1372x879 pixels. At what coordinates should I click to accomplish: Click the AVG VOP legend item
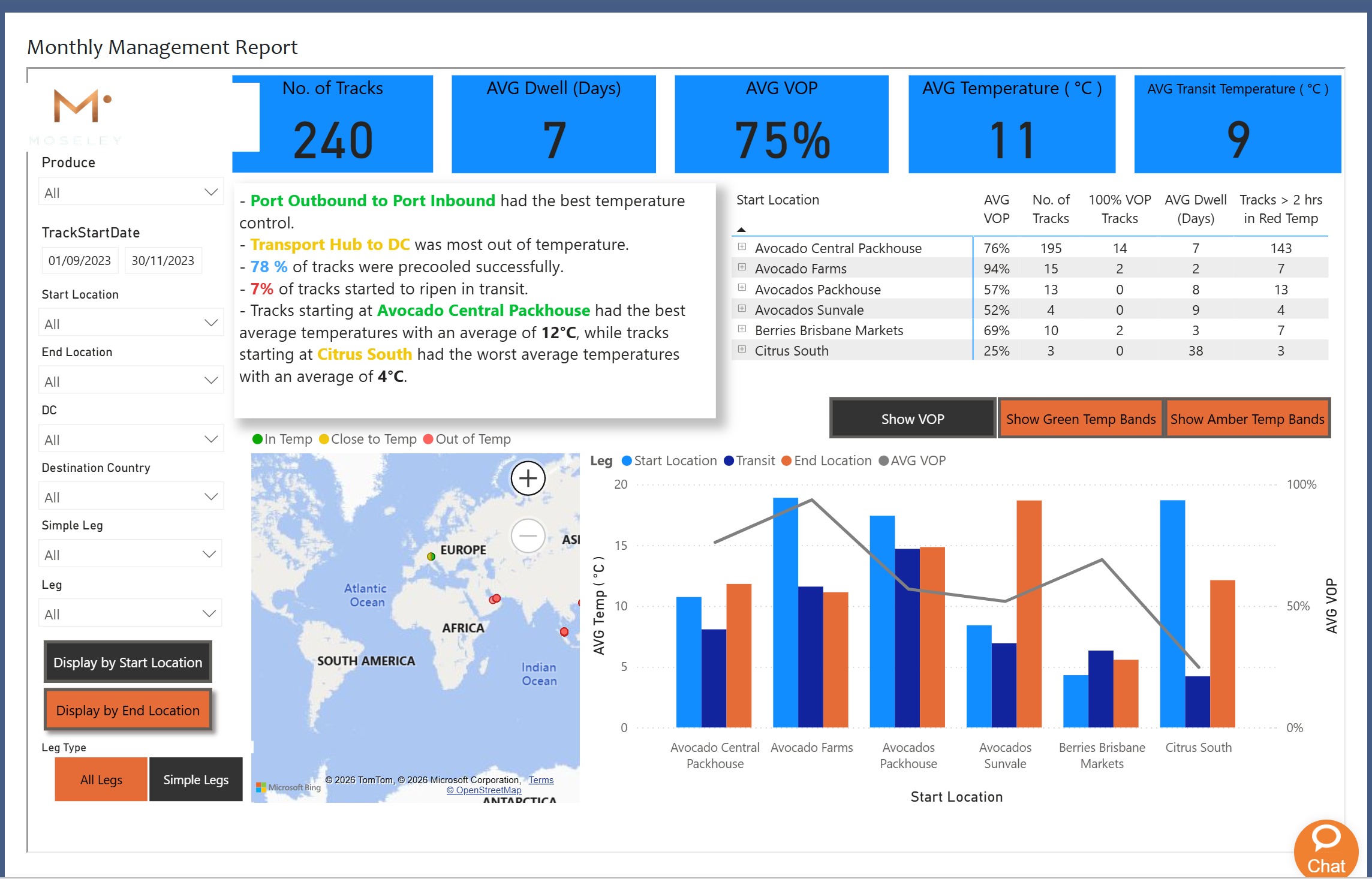point(912,460)
